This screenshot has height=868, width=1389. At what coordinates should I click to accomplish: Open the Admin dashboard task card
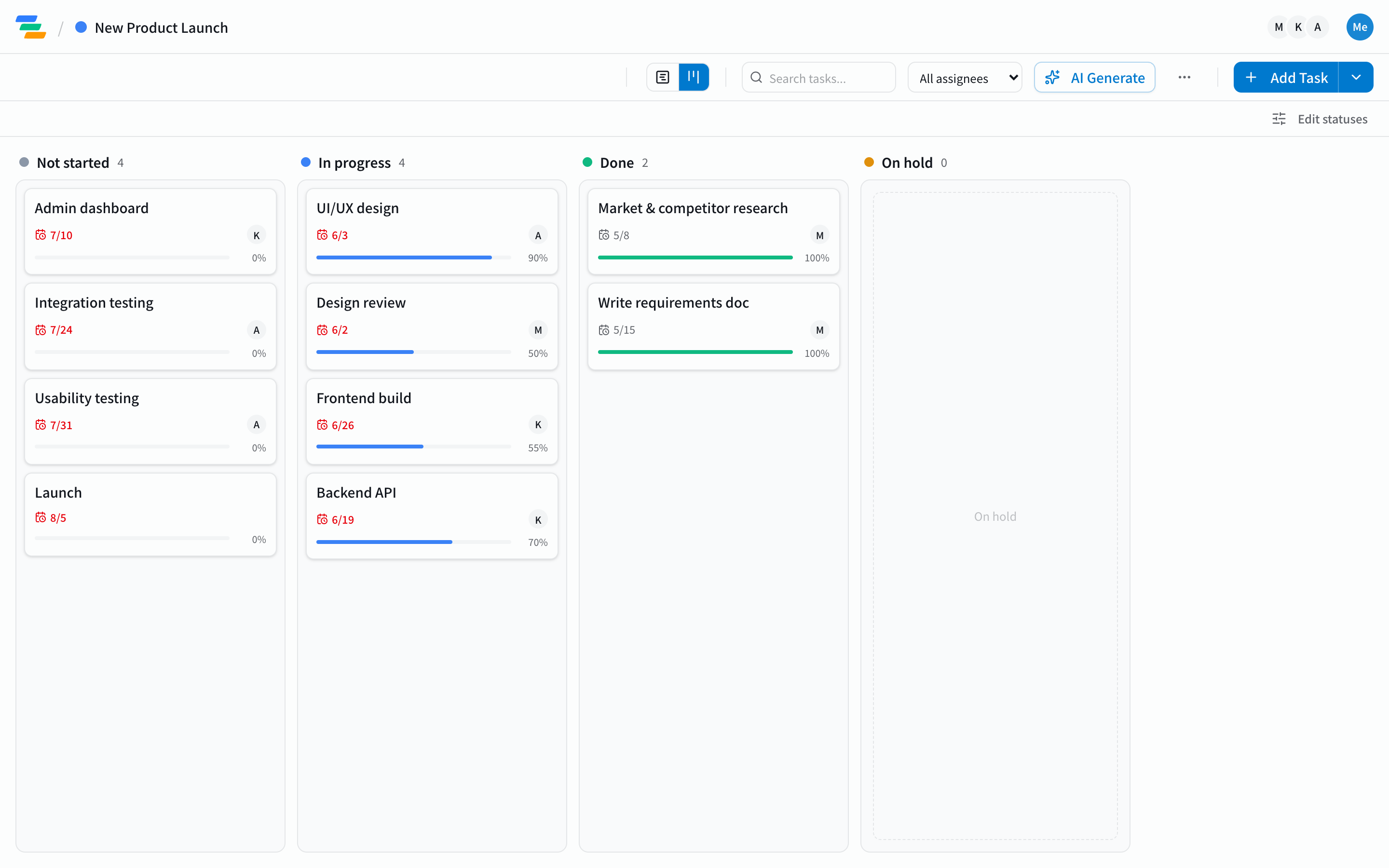click(150, 231)
